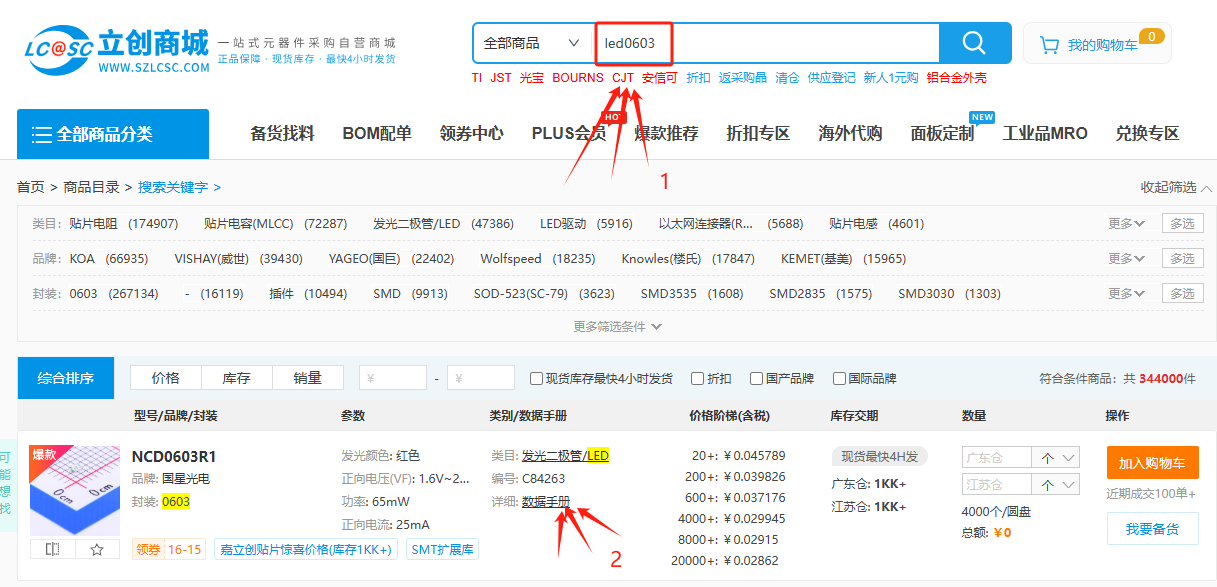Open the 全部商品 search scope dropdown
The image size is (1217, 587).
pyautogui.click(x=532, y=43)
